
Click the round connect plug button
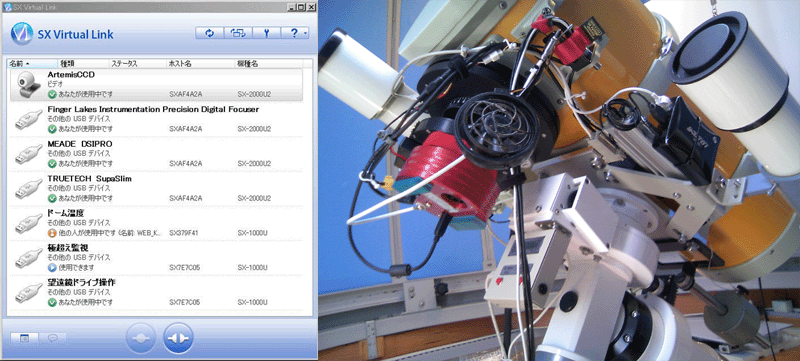179,338
